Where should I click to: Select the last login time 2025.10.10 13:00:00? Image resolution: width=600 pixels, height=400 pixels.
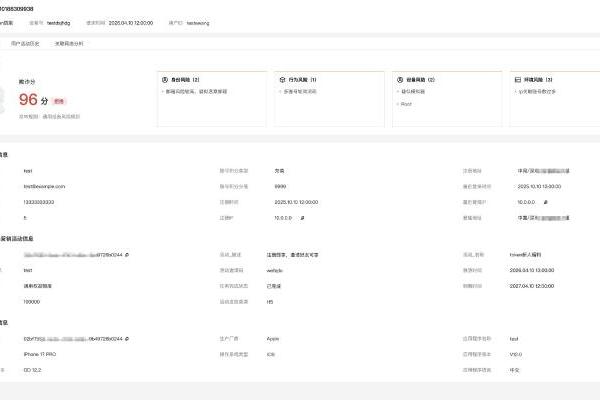(540, 186)
